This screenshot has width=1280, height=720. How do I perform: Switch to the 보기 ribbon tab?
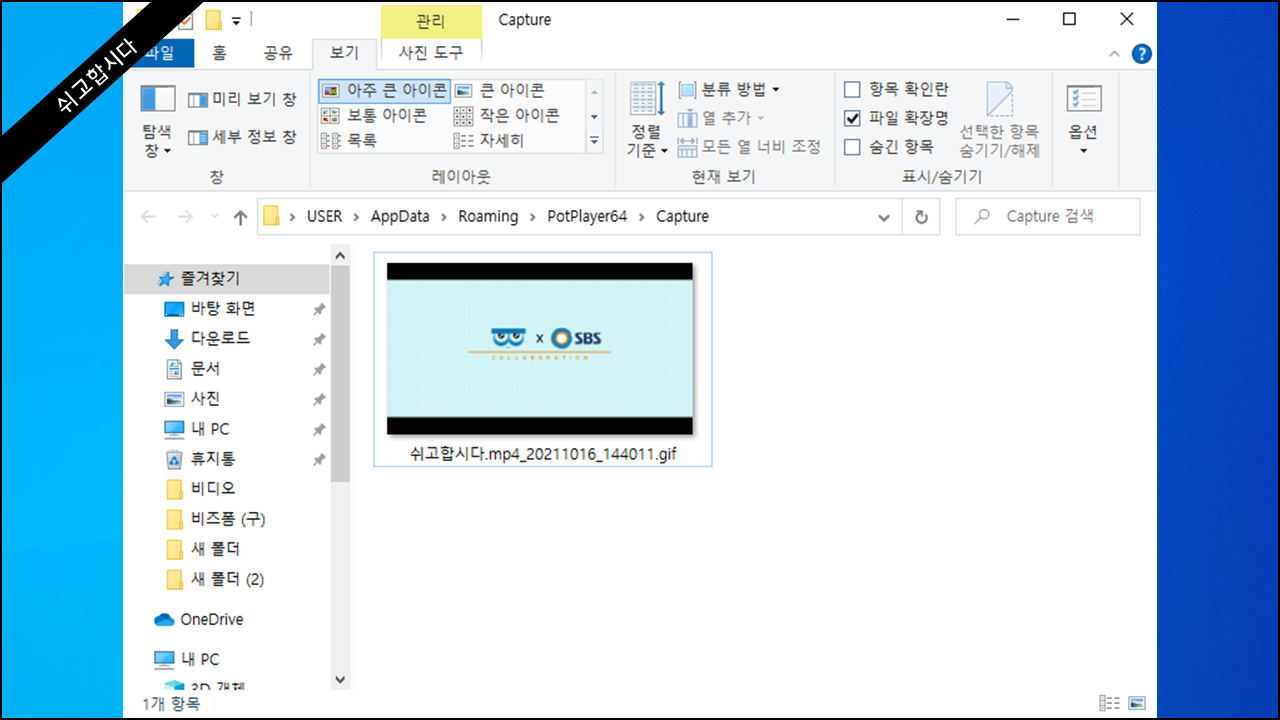[344, 53]
